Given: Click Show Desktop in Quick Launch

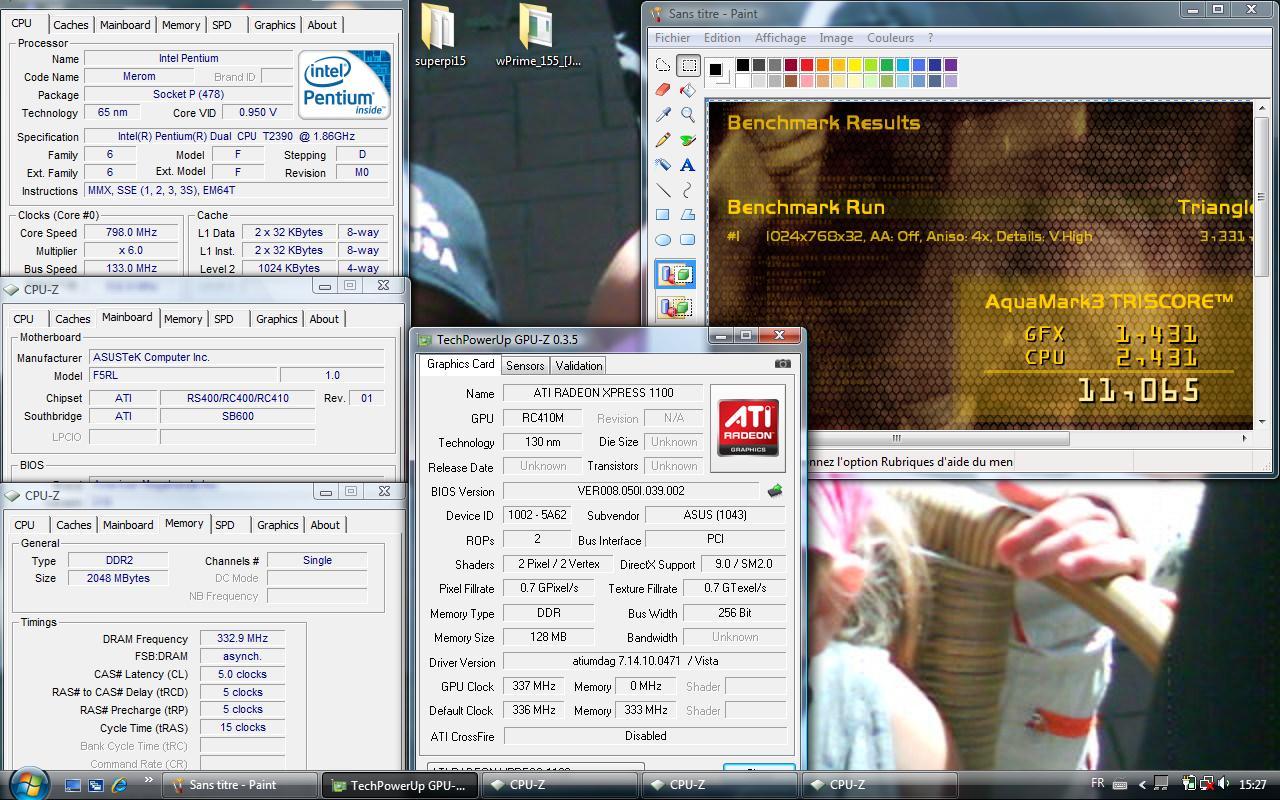Looking at the screenshot, I should pos(73,785).
